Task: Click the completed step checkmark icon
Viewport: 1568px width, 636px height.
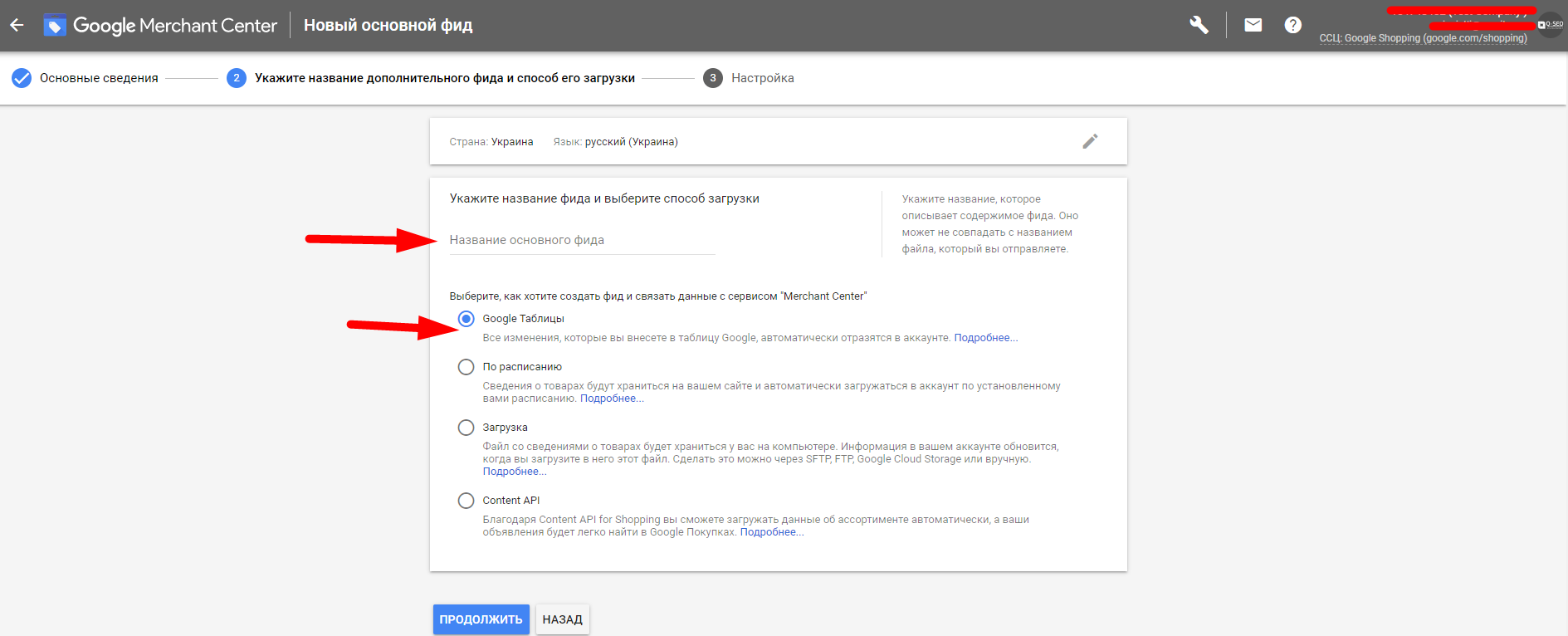Action: [22, 78]
